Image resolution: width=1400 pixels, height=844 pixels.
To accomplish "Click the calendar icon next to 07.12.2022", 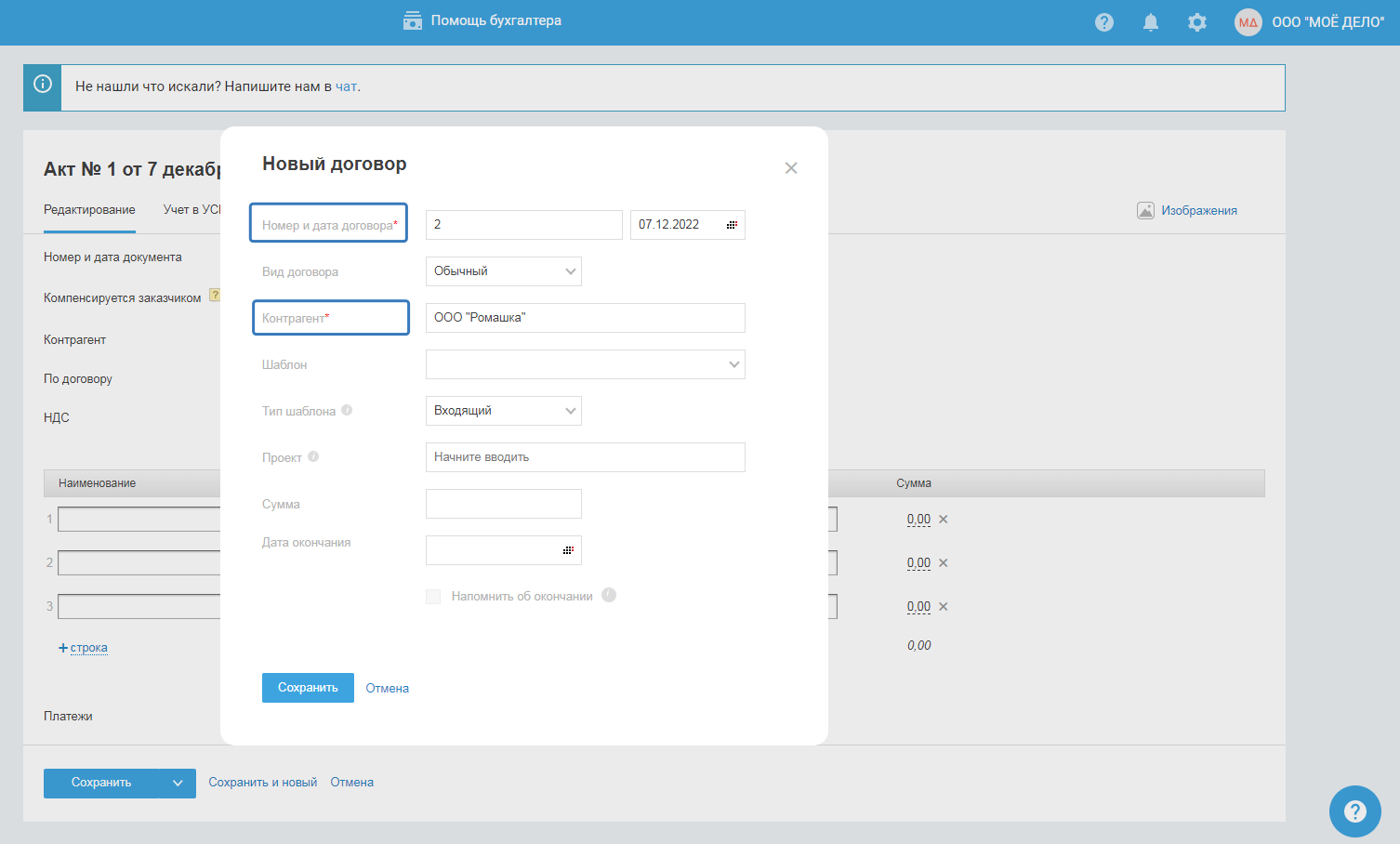I will click(732, 225).
